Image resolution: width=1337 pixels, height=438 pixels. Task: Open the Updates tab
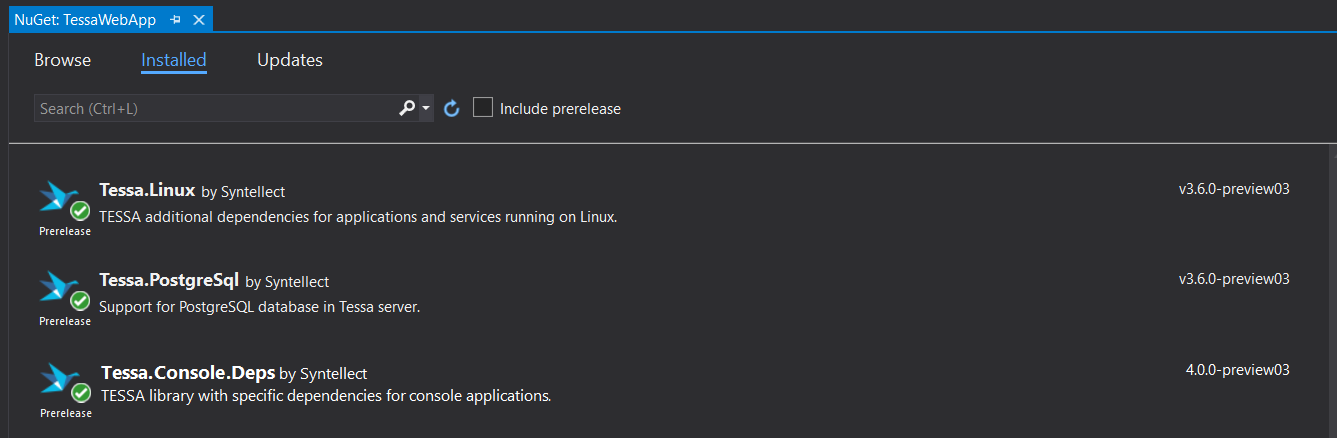click(289, 60)
